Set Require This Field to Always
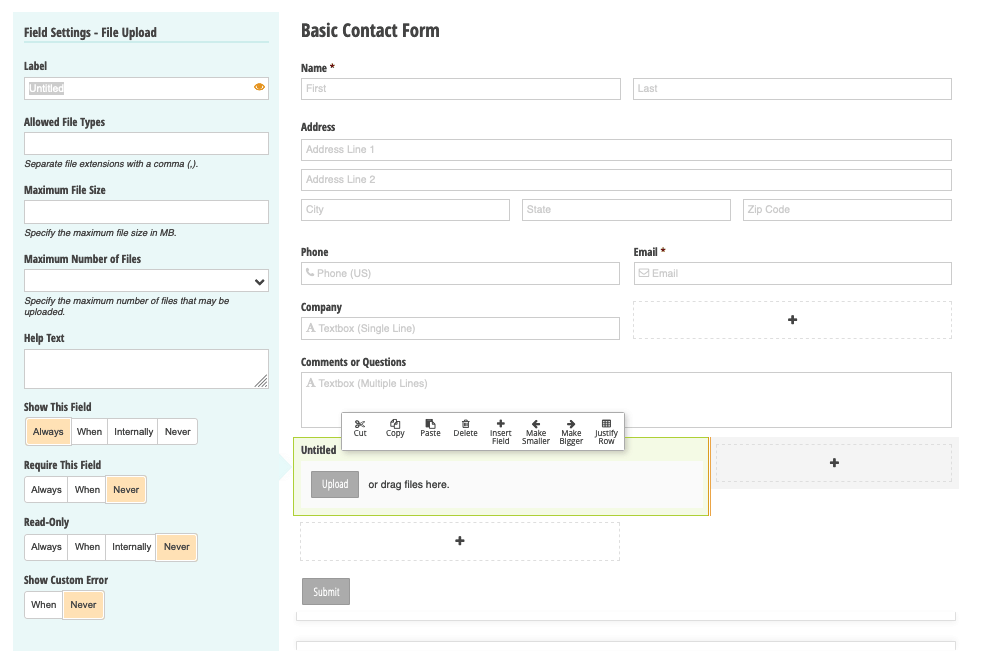The width and height of the screenshot is (1007, 651). (46, 490)
